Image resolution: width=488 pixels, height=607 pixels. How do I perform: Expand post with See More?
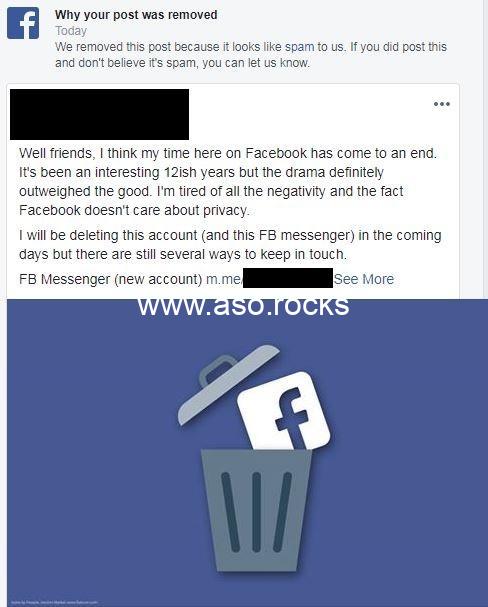364,279
